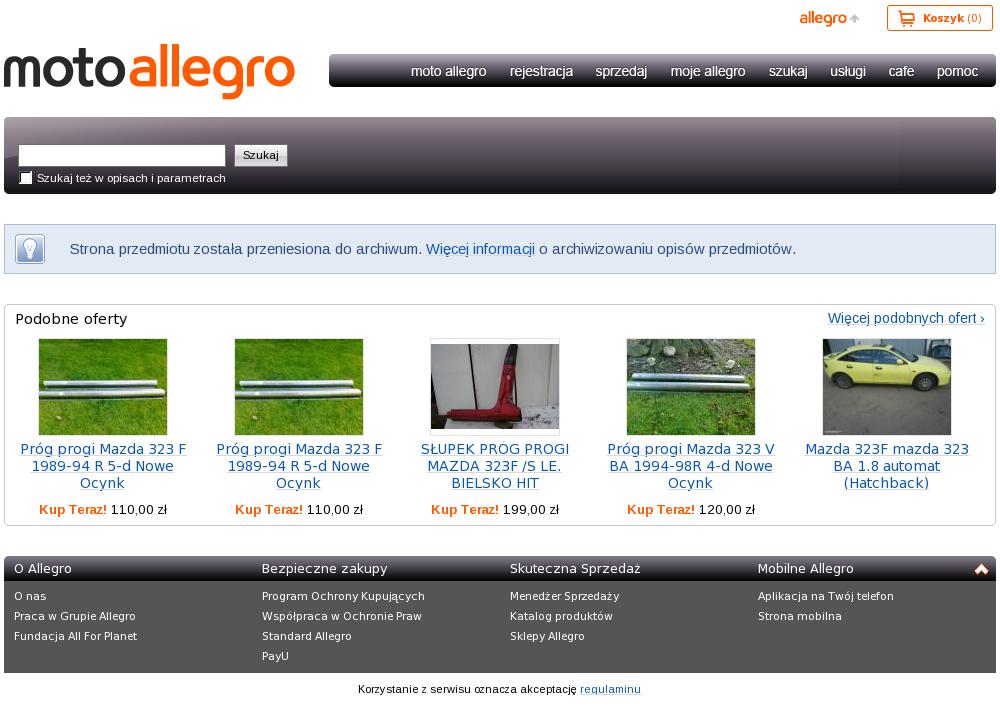Click the Szukaj search button

[261, 155]
